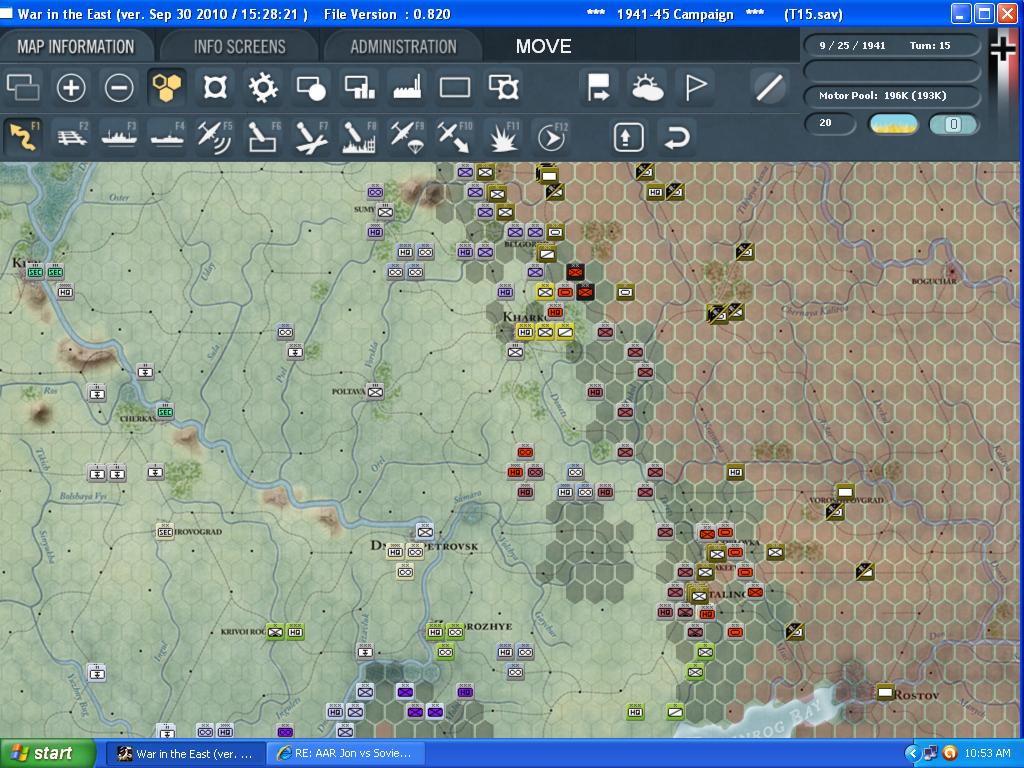Select the F5 air recon mode
Viewport: 1024px width, 768px height.
(215, 136)
